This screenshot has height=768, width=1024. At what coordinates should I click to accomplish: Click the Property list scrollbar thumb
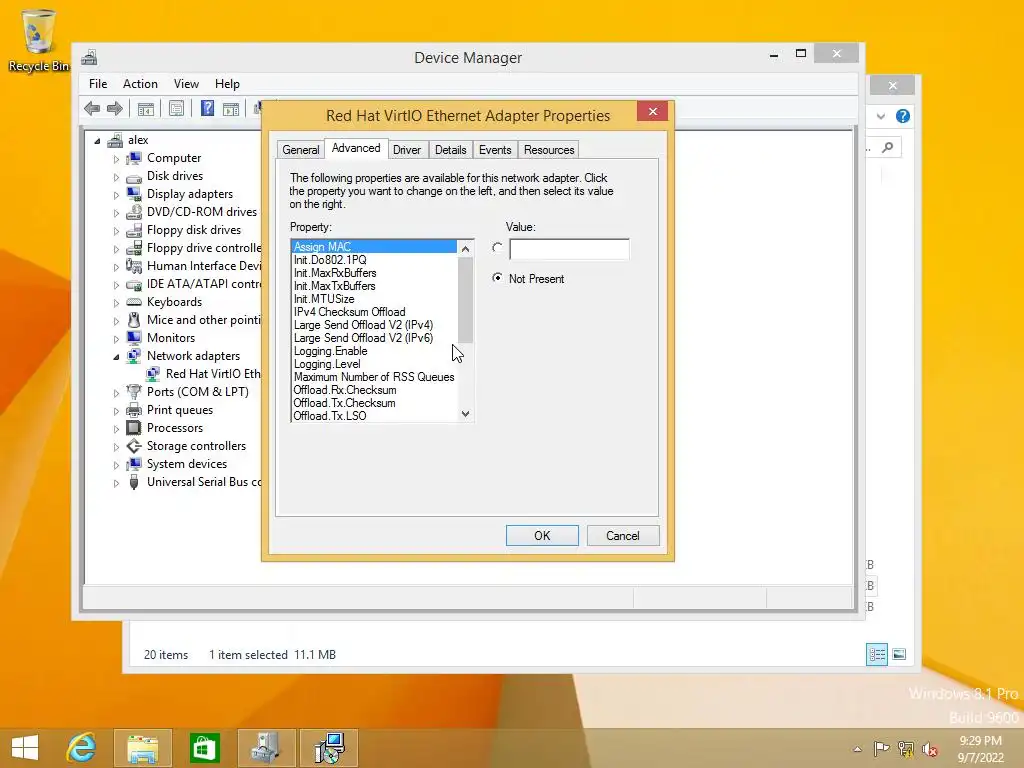(x=465, y=300)
